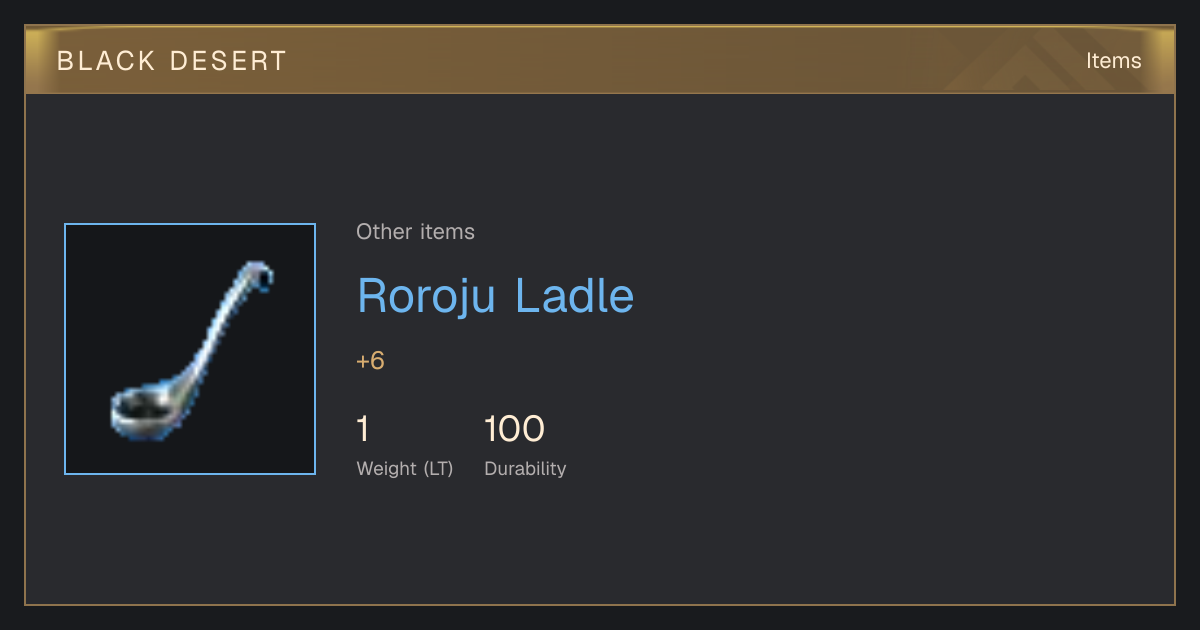Select the Other items category text
This screenshot has width=1200, height=630.
click(415, 232)
